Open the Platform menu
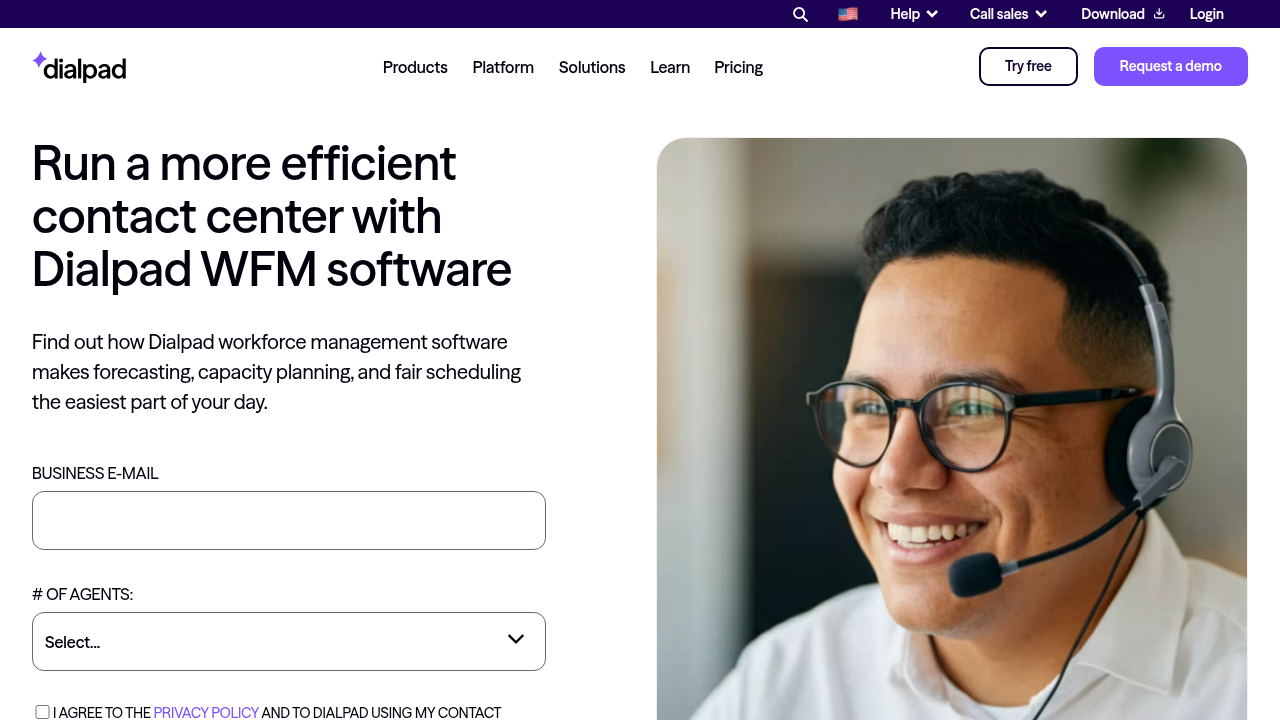The width and height of the screenshot is (1280, 720). 503,67
